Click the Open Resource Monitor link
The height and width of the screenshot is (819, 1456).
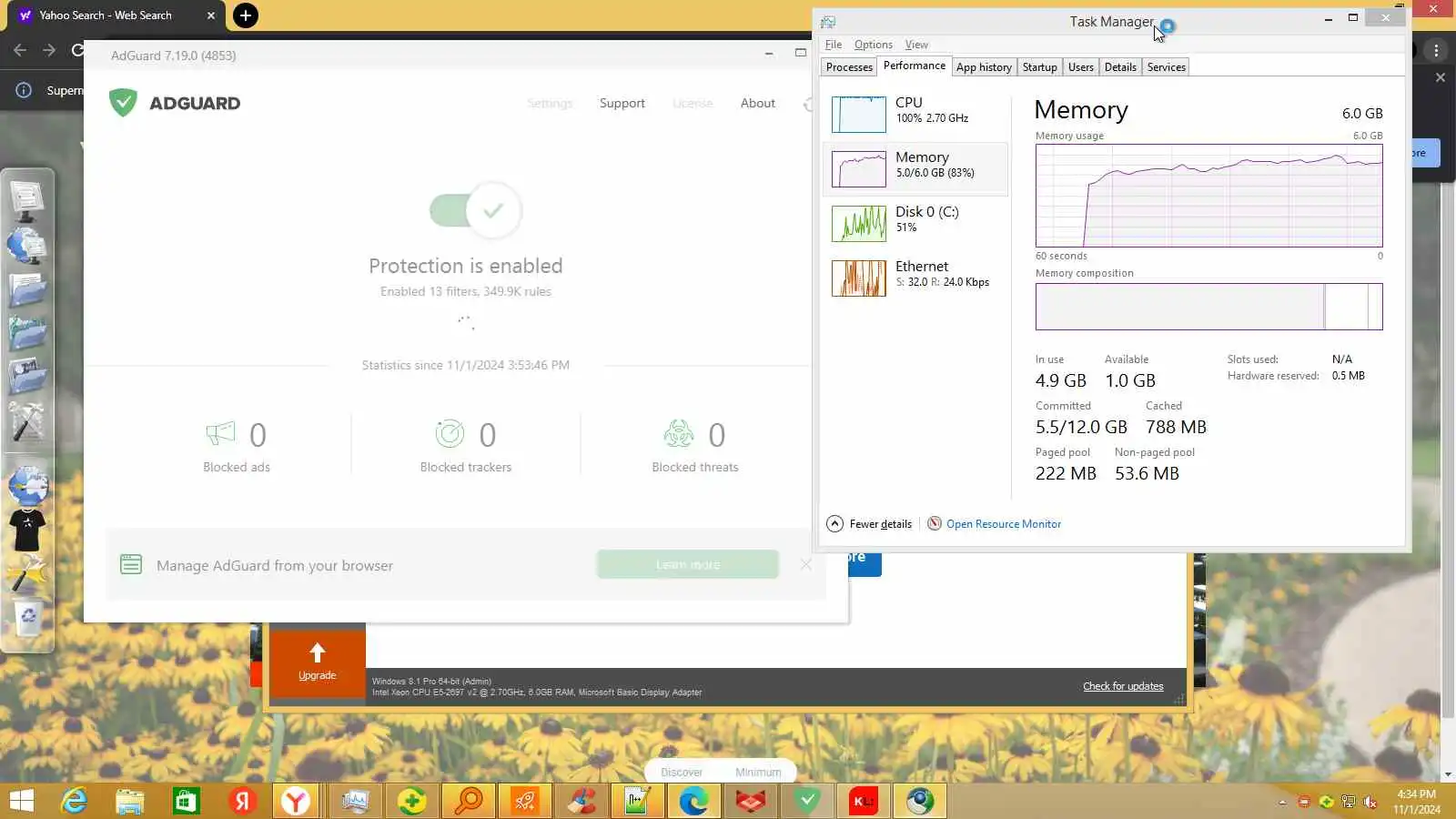(x=1004, y=524)
